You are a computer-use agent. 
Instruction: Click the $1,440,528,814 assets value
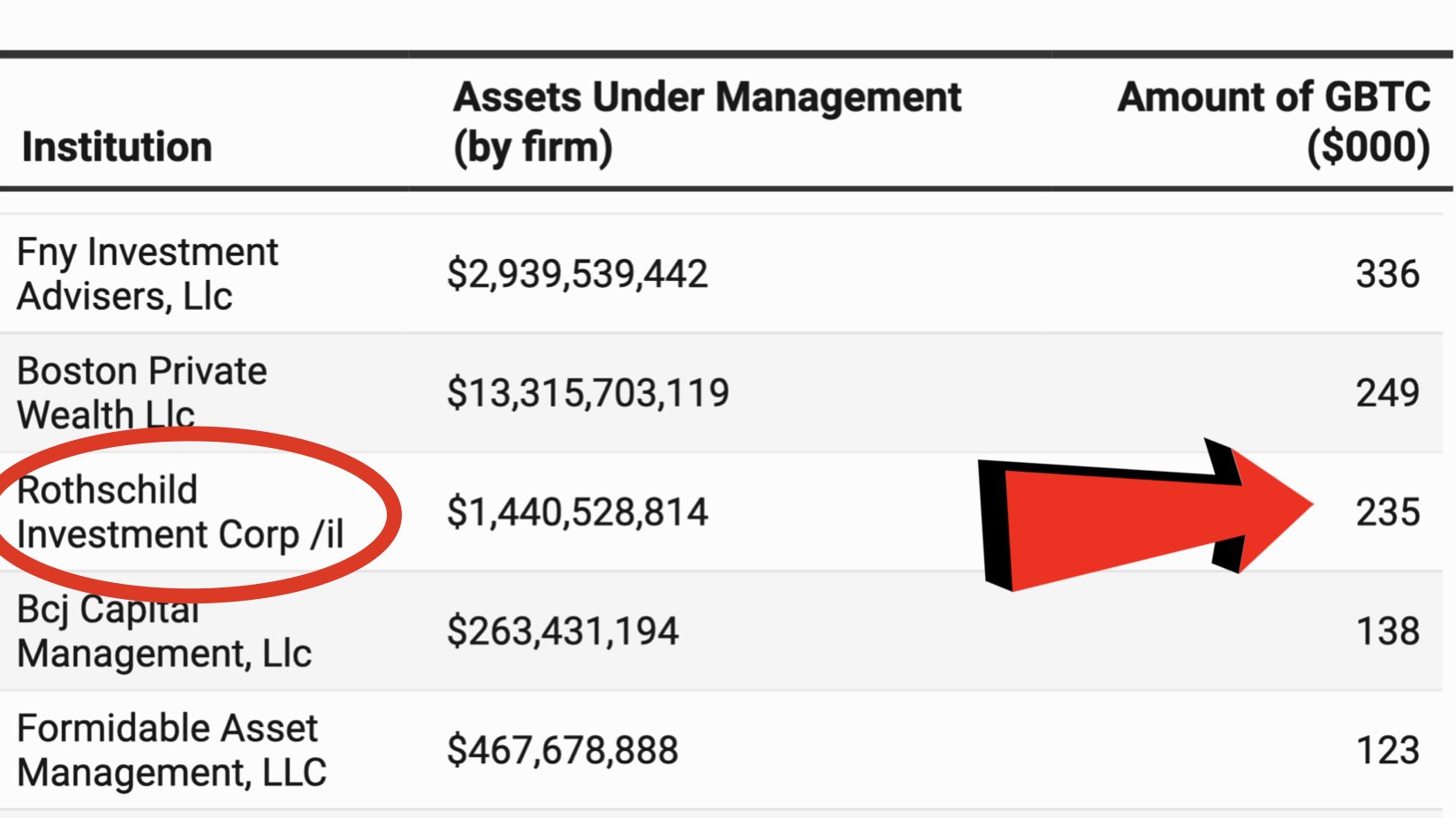tap(577, 512)
